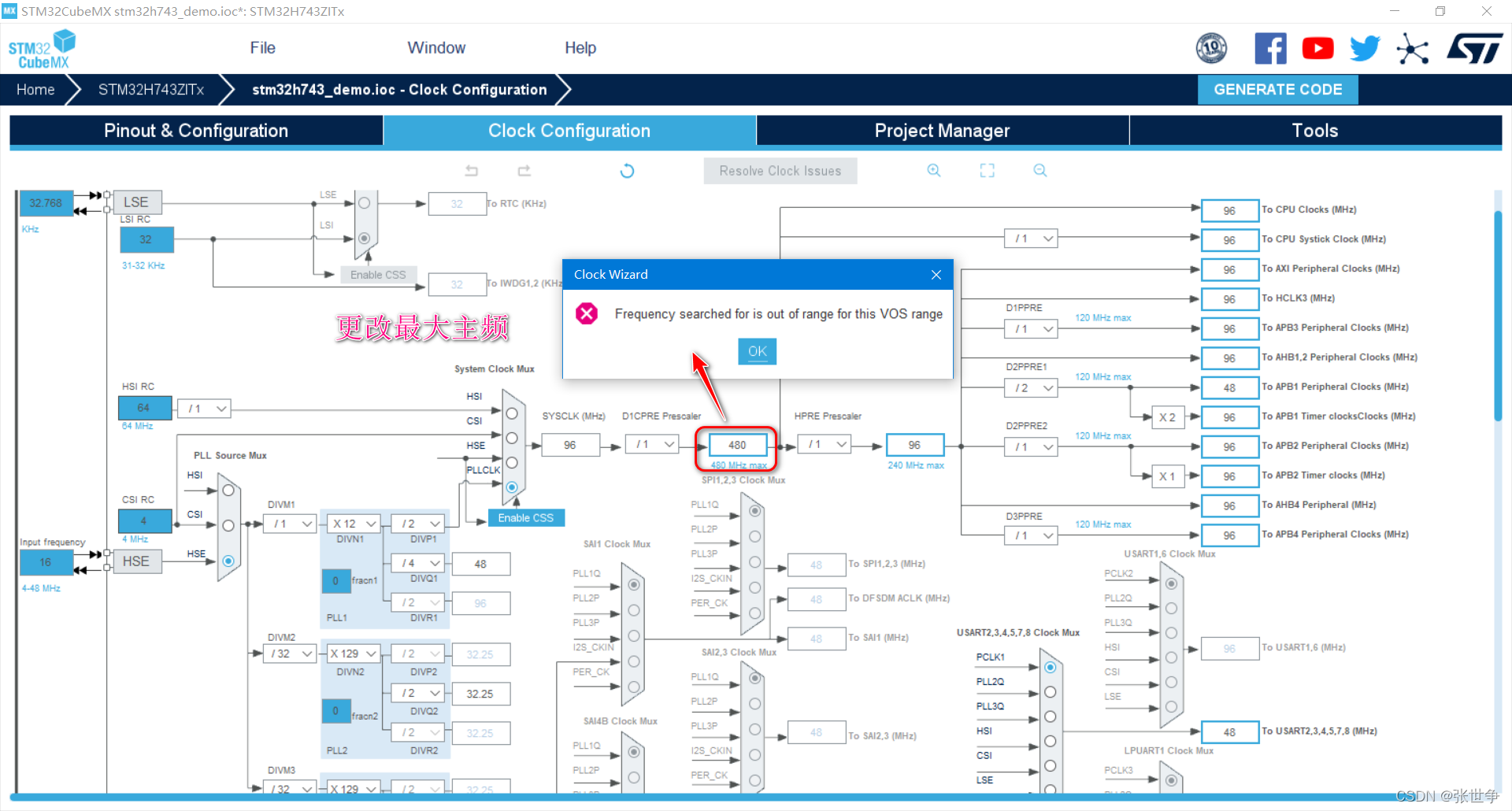Select PLLCLK in System Clock Mux
This screenshot has height=811, width=1512.
[x=512, y=487]
